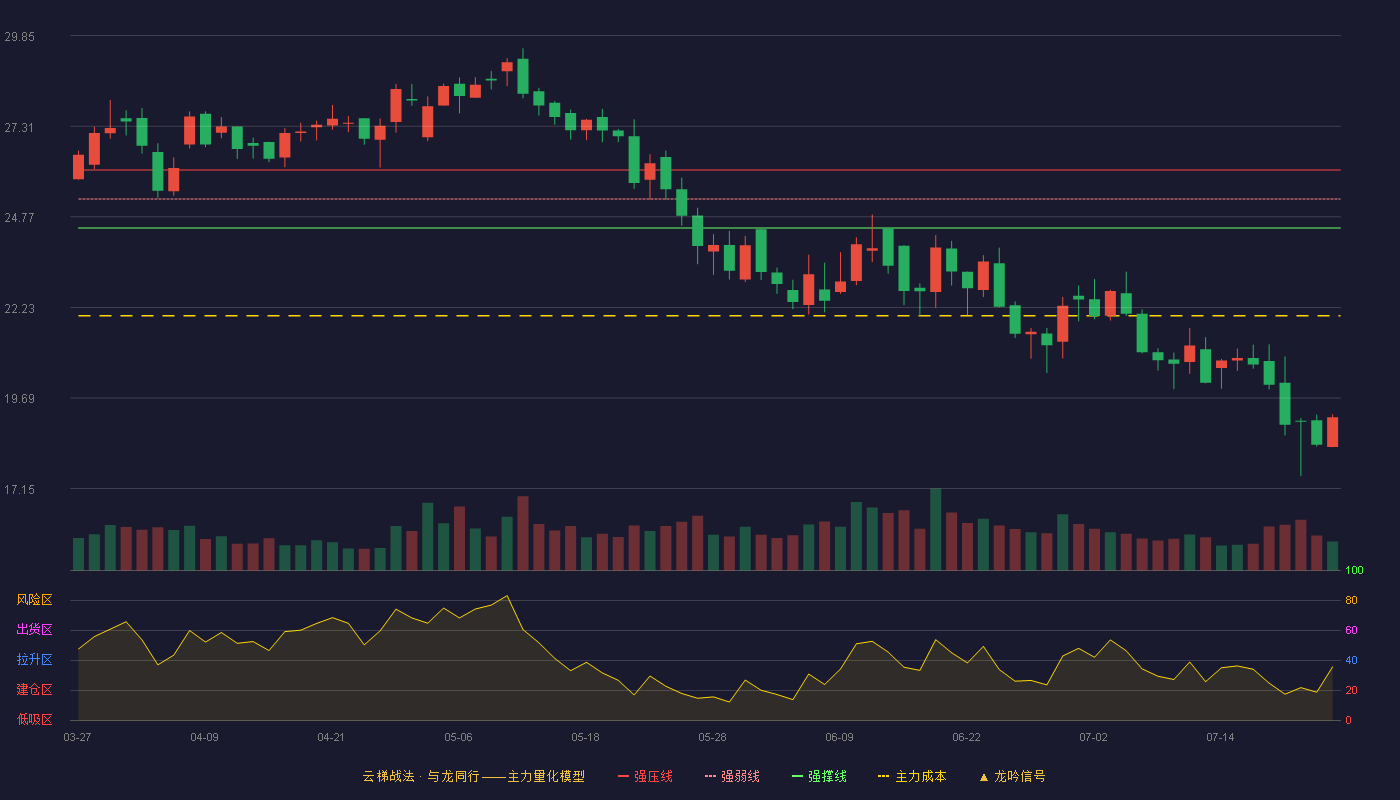This screenshot has width=1400, height=800.
Task: Click the 06-09 date label
Action: point(839,737)
